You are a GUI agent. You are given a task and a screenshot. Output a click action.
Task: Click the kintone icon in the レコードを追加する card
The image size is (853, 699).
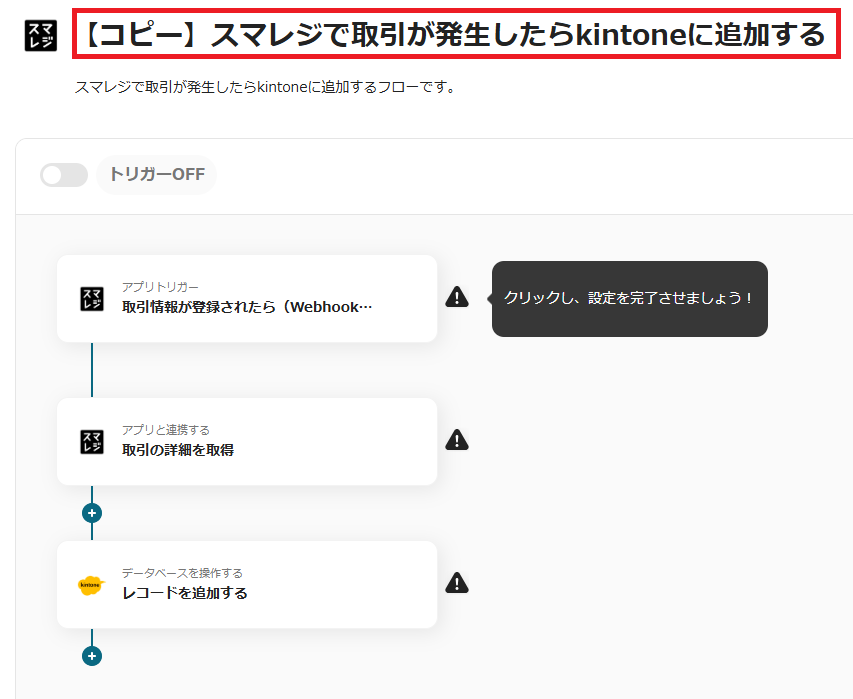coord(90,585)
